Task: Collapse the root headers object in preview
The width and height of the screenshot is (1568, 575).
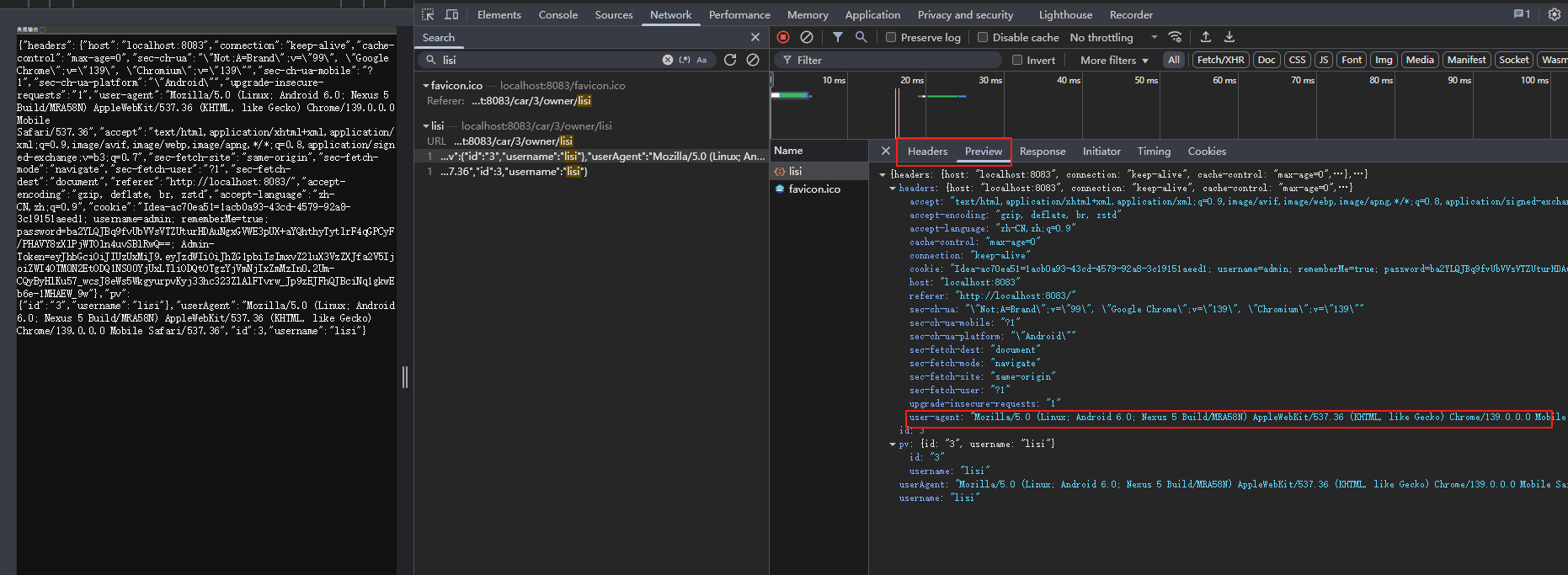Action: [883, 175]
